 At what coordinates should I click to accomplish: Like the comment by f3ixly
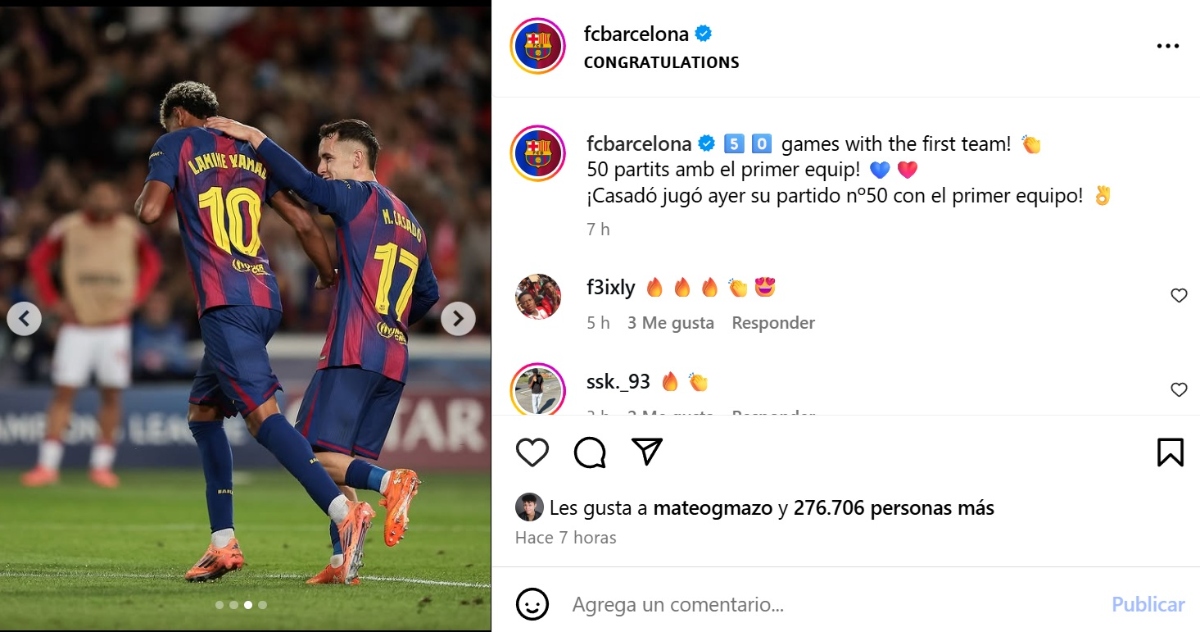coord(1179,295)
